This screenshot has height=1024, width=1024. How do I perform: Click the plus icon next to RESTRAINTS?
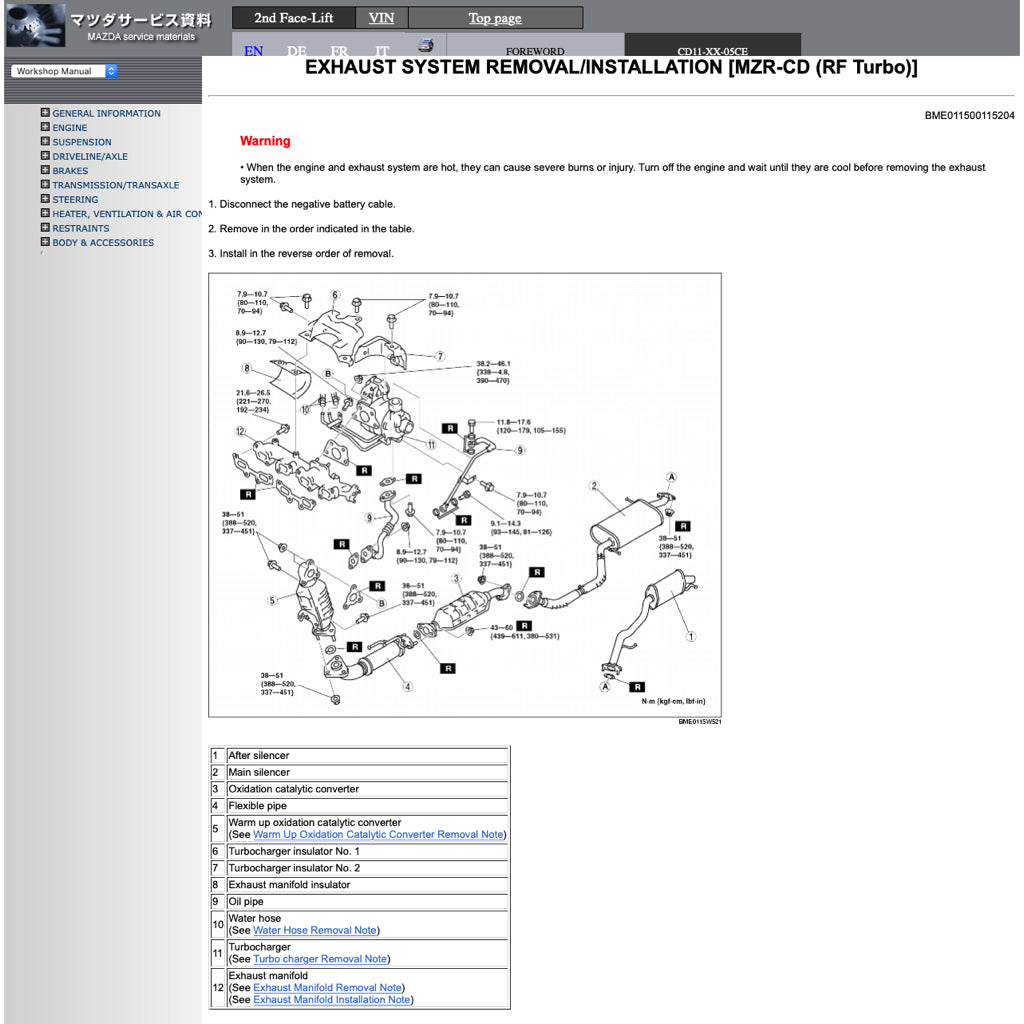point(44,228)
